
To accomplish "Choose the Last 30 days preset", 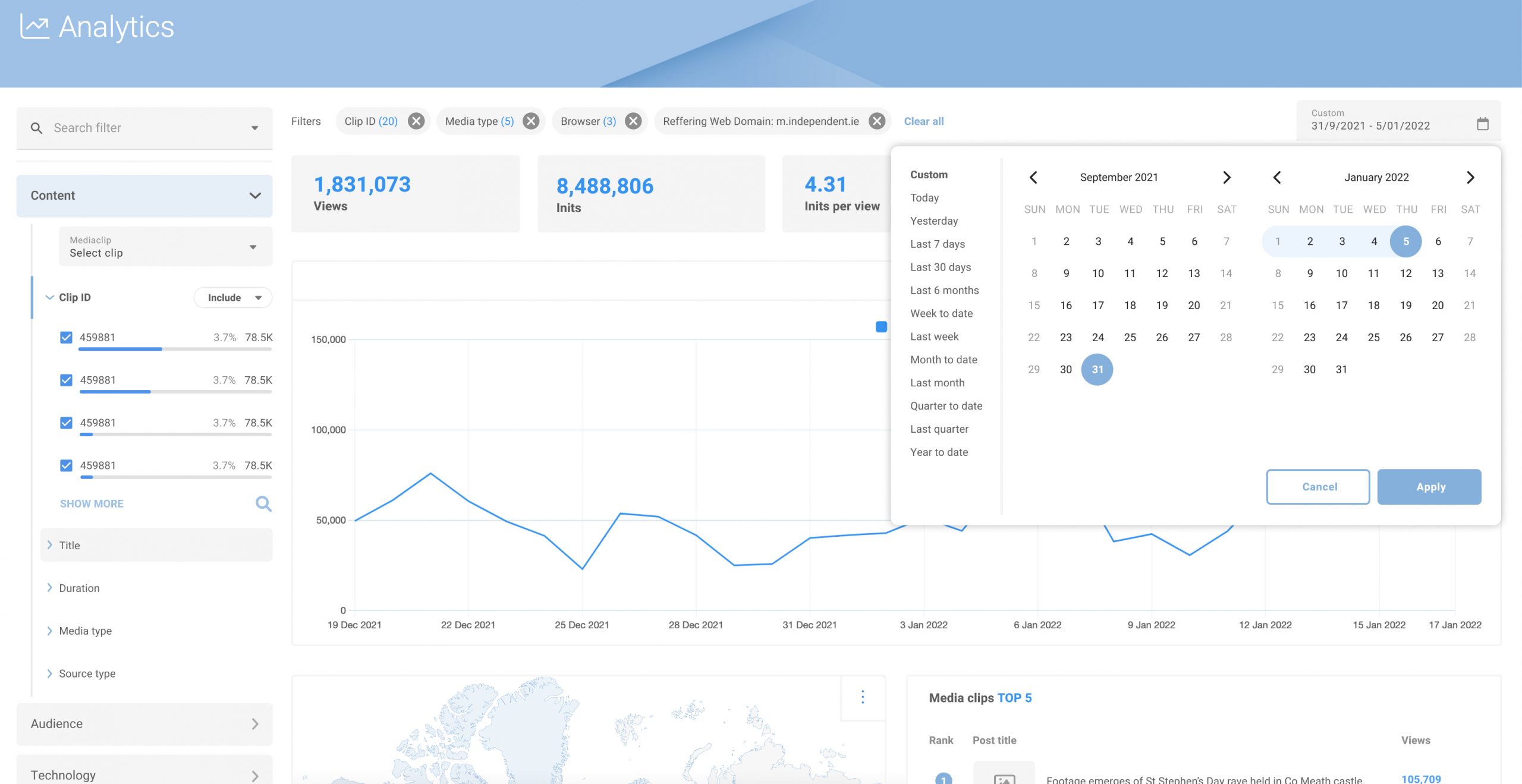I will (x=941, y=267).
